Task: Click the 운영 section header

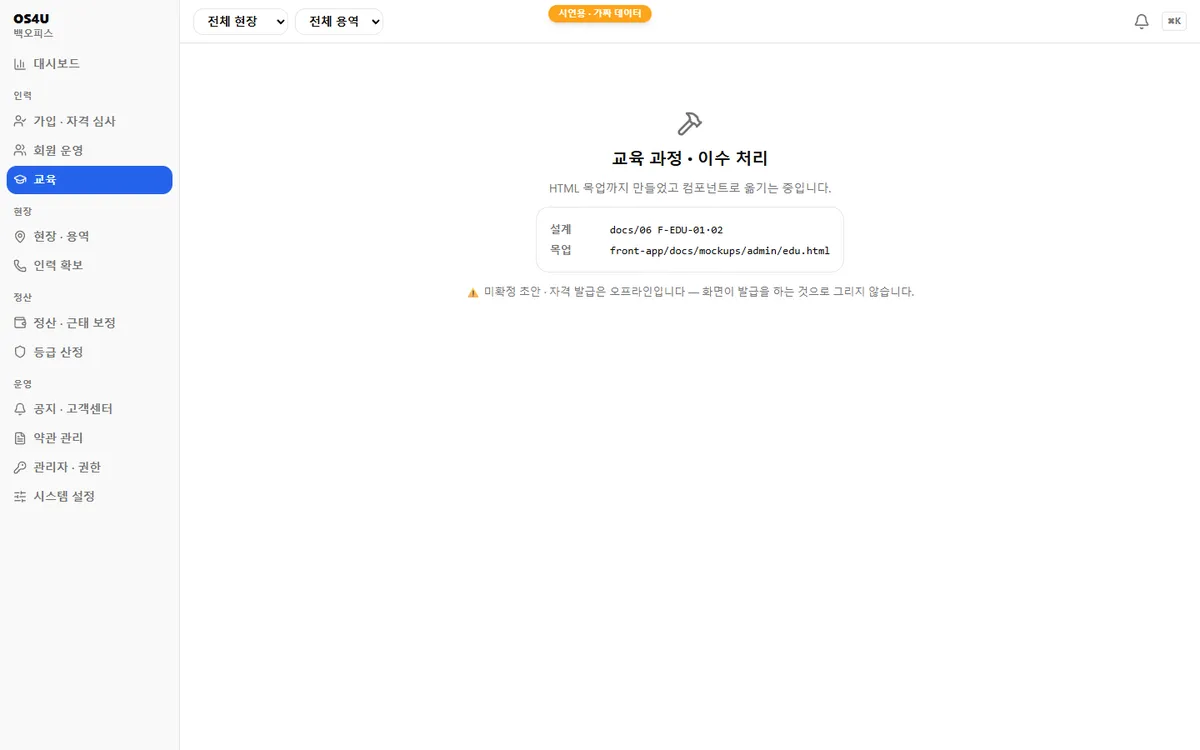Action: (22, 384)
